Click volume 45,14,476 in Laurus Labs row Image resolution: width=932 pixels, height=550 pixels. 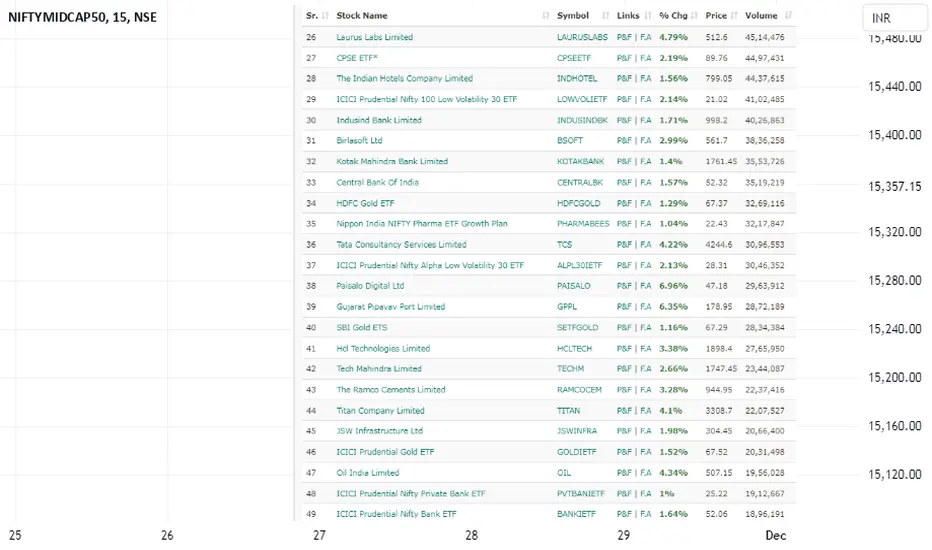click(764, 37)
